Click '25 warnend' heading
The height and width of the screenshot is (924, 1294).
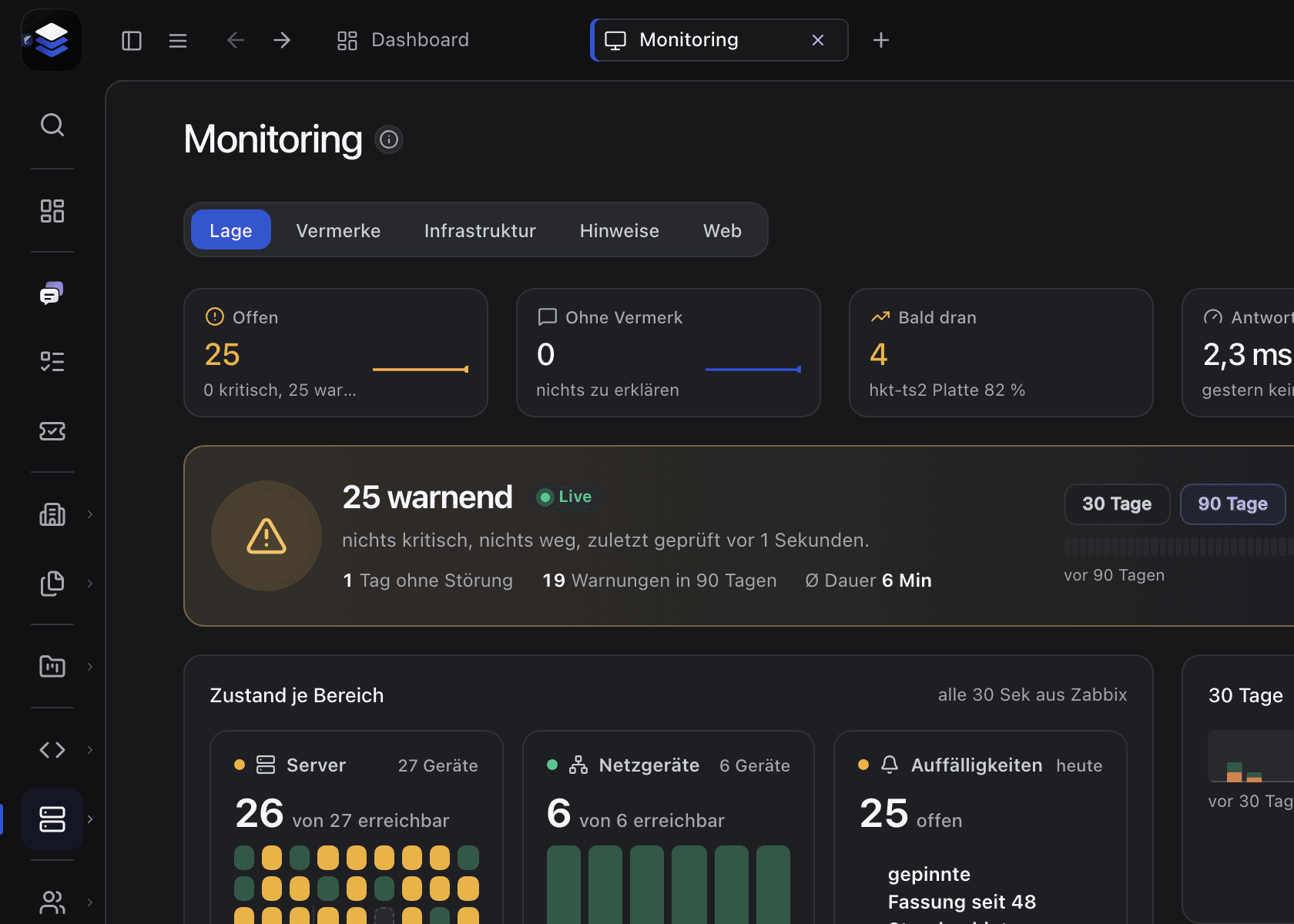(427, 497)
